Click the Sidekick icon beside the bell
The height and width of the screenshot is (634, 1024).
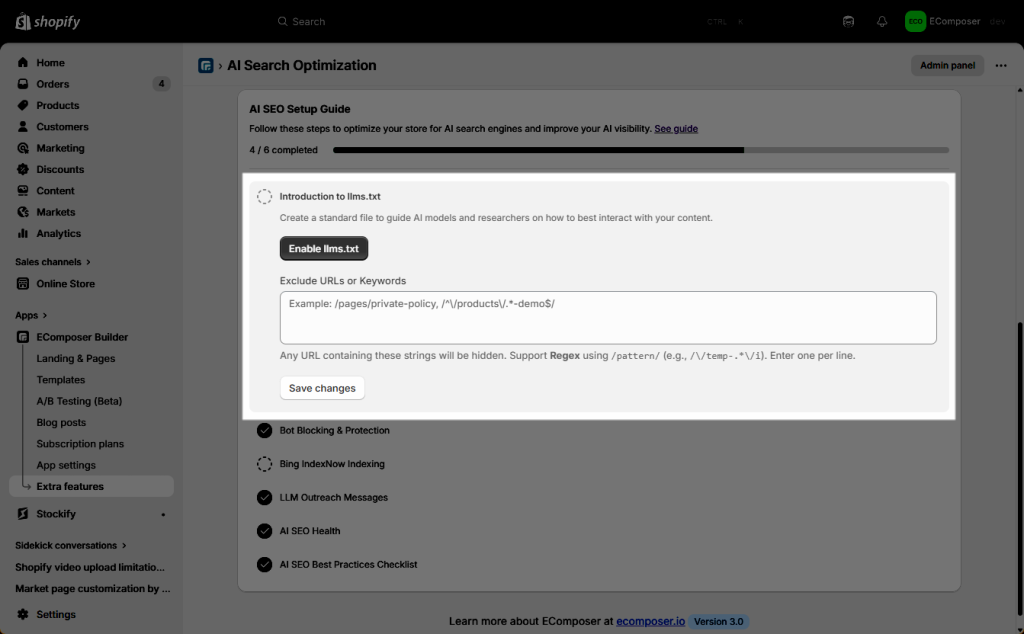tap(849, 21)
